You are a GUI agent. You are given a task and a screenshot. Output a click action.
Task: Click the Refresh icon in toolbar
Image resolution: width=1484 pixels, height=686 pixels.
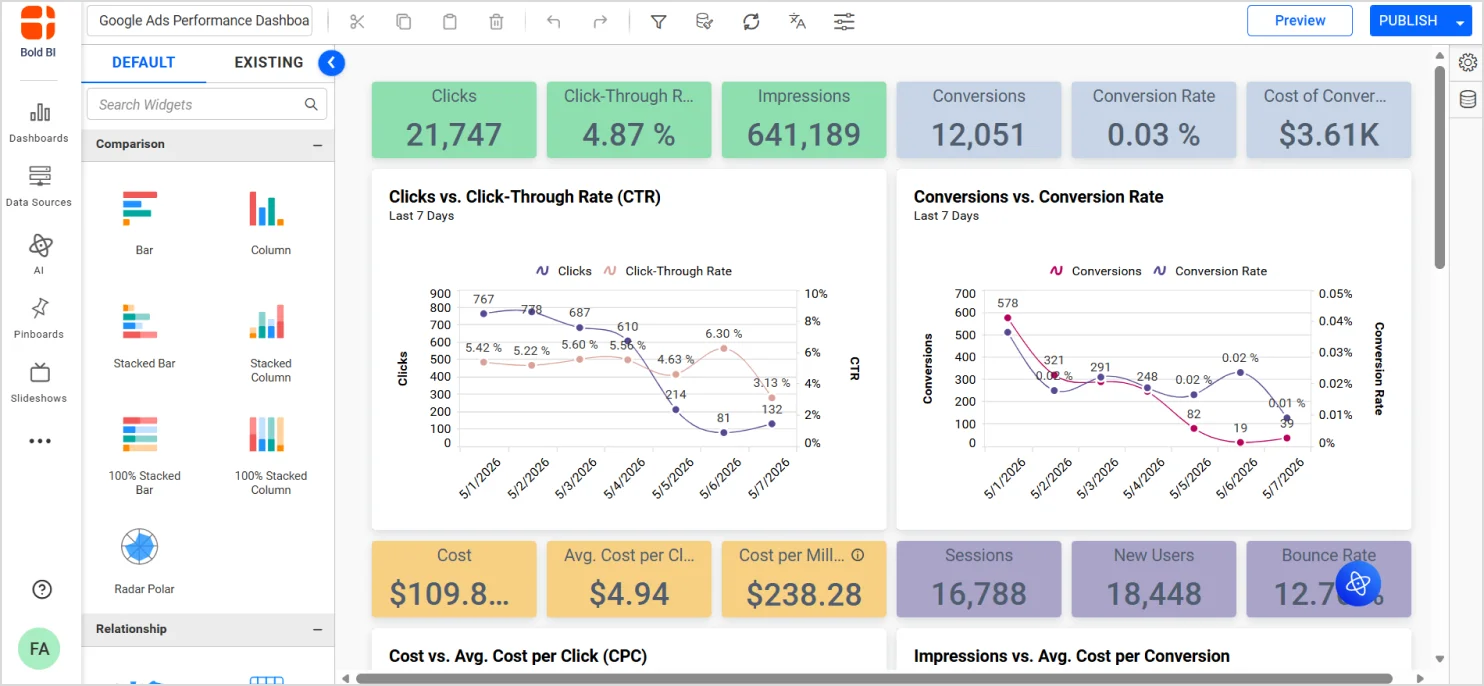(x=751, y=21)
